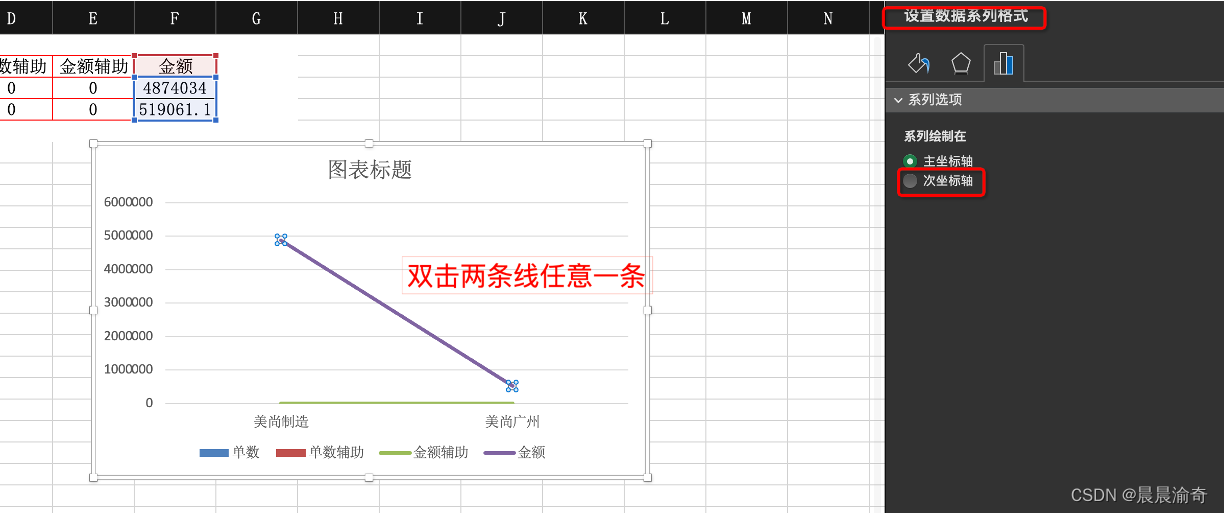Click the 3000000 axis value label
The image size is (1224, 514).
128,302
